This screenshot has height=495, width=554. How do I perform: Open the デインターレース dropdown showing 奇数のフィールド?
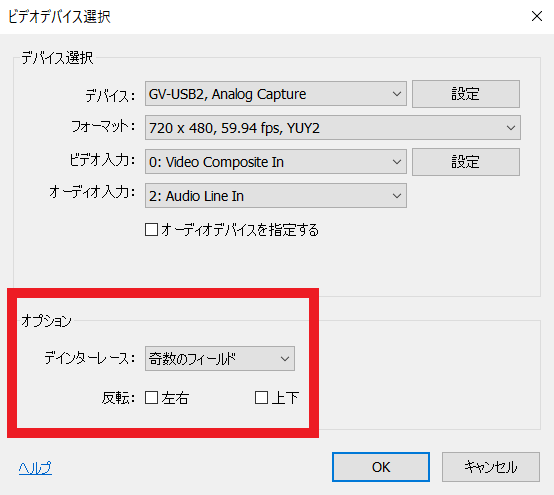tap(220, 359)
